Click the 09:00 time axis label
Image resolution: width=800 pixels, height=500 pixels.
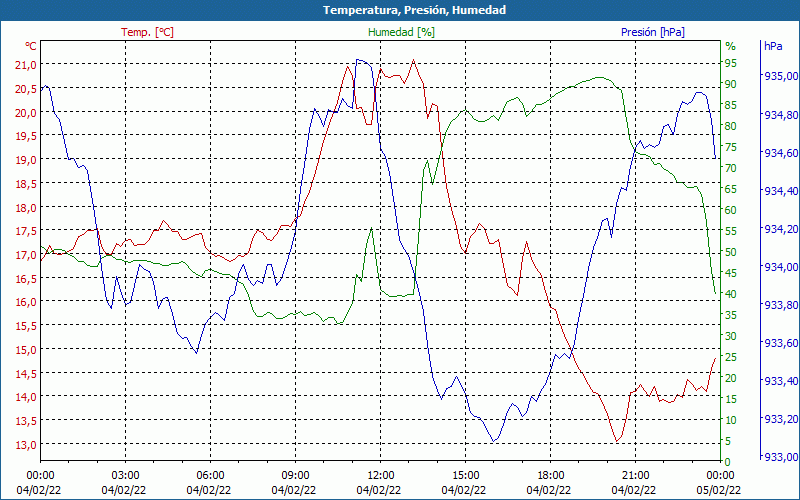pos(295,476)
